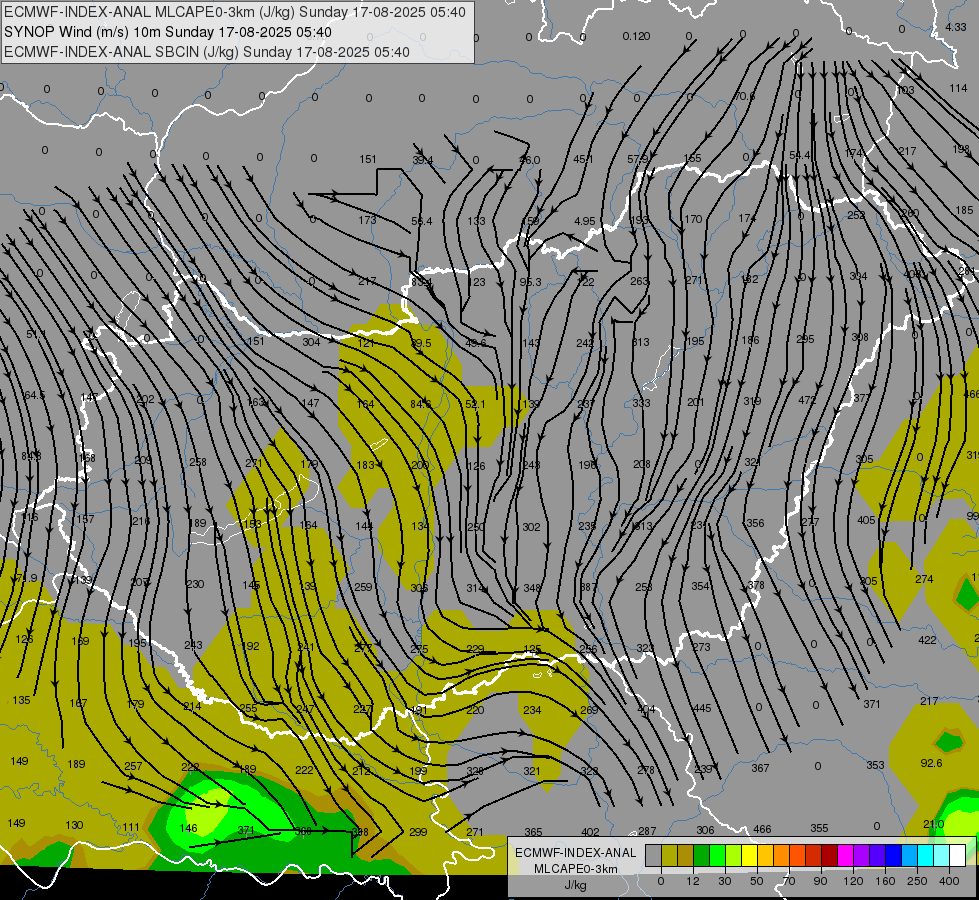Click the gray swatch in the color legend
The width and height of the screenshot is (979, 900).
[x=654, y=856]
